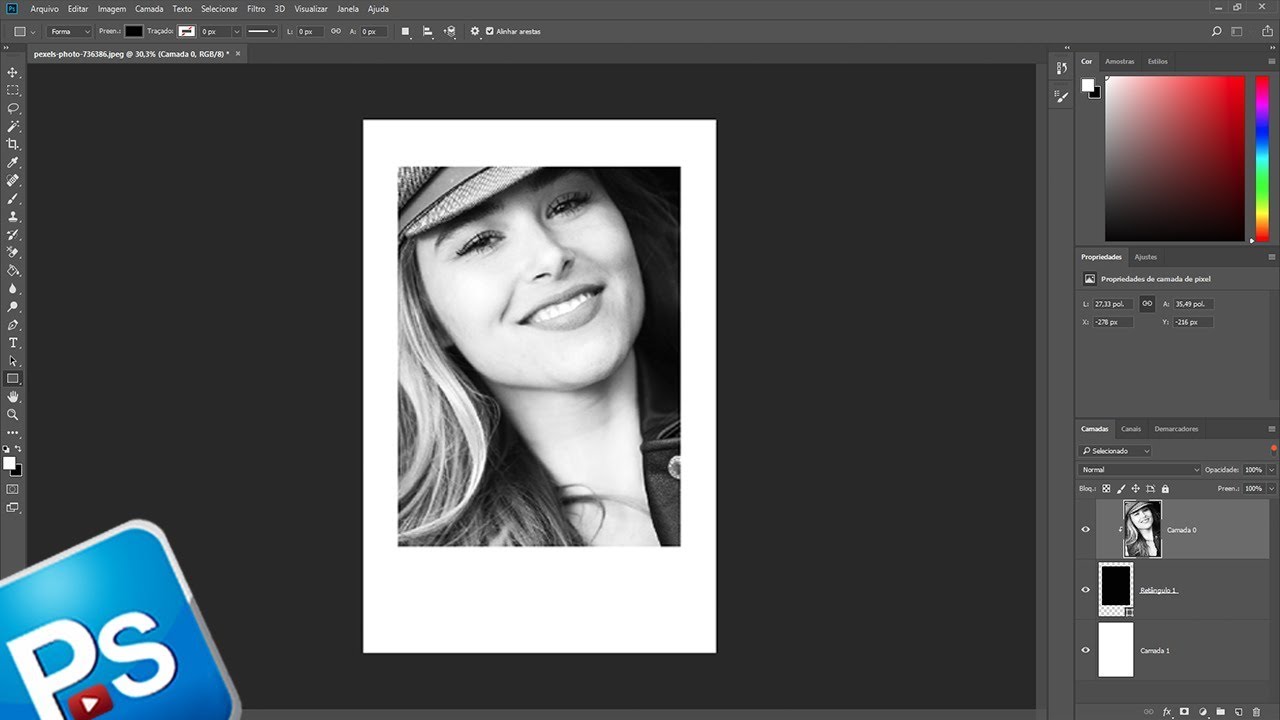1280x720 pixels.
Task: Create new fill or adjustment layer
Action: 1202,712
